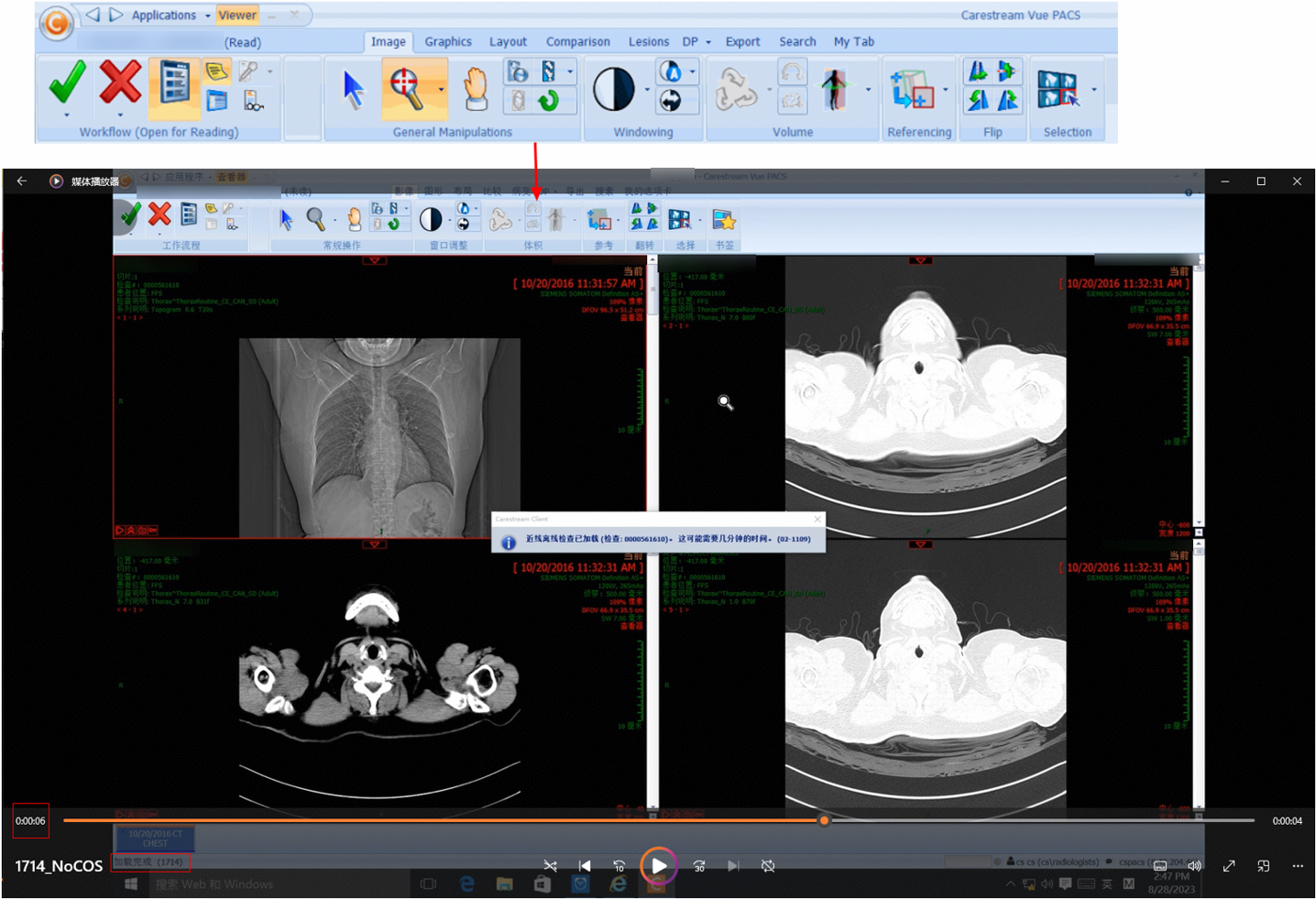Image resolution: width=1316 pixels, height=899 pixels.
Task: Expand the dropdown under the green checkmark
Action: point(67,115)
